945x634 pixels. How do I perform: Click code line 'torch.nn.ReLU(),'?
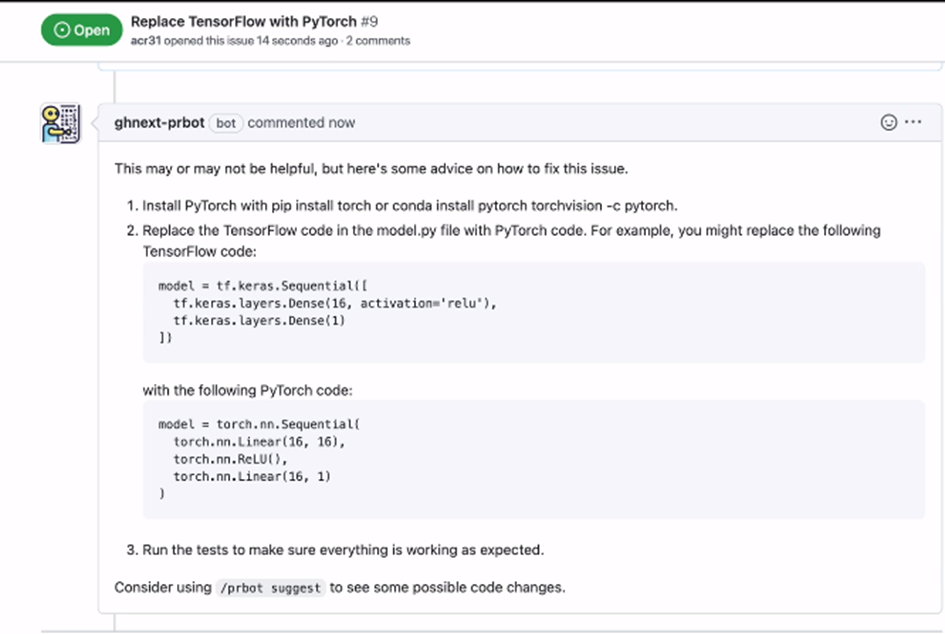coord(231,459)
